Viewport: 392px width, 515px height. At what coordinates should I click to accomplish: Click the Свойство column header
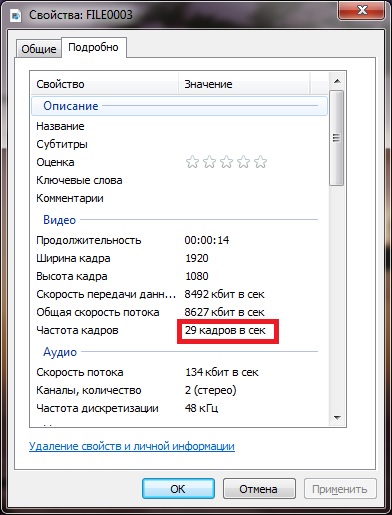(x=105, y=84)
